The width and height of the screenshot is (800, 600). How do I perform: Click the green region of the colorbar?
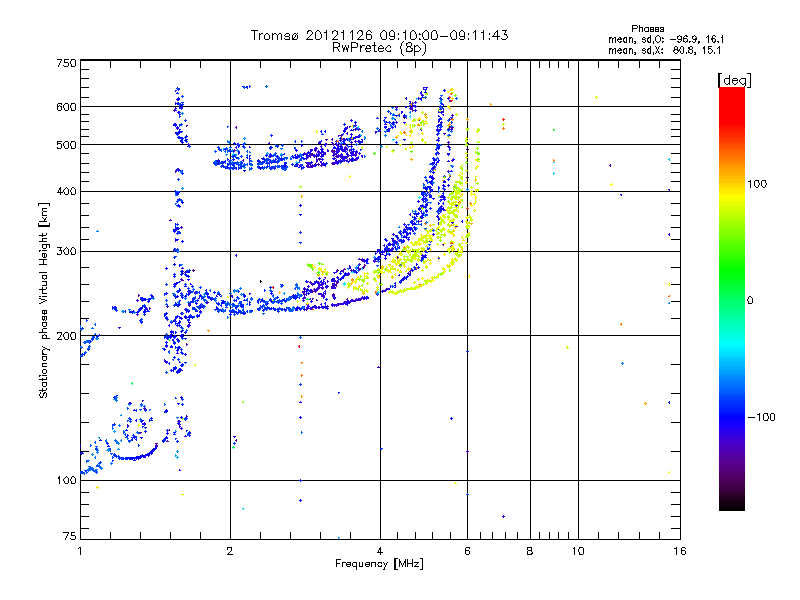click(732, 270)
